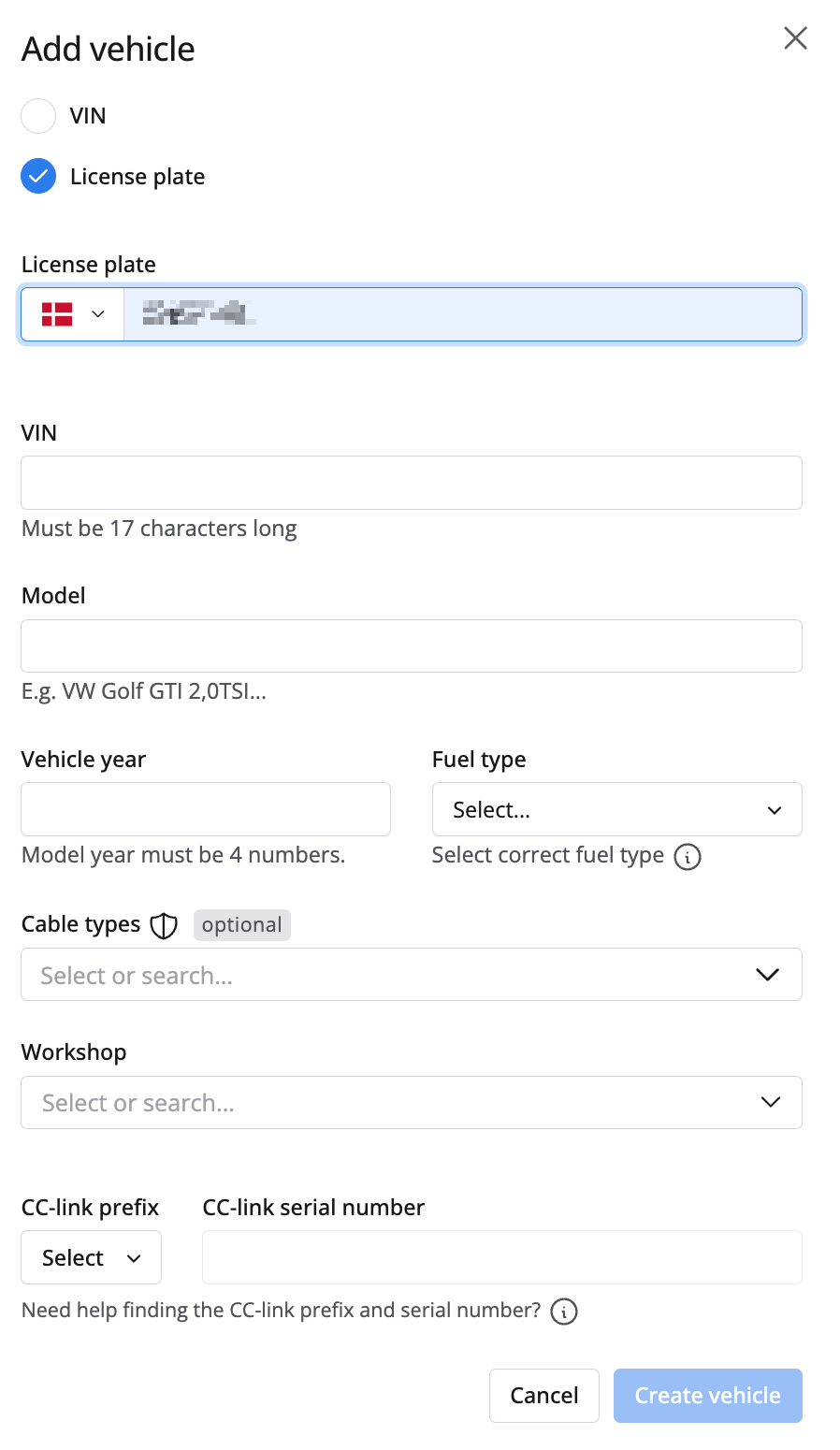The height and width of the screenshot is (1450, 840).
Task: Close the Add vehicle dialog
Action: (x=795, y=38)
